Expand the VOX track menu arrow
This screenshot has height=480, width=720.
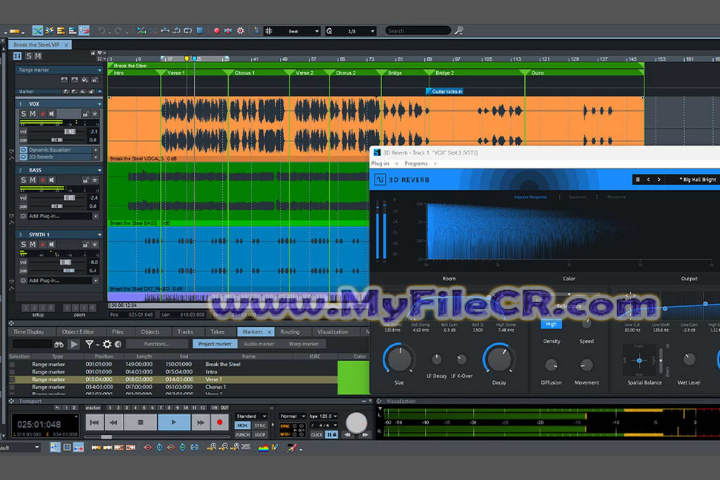99,104
